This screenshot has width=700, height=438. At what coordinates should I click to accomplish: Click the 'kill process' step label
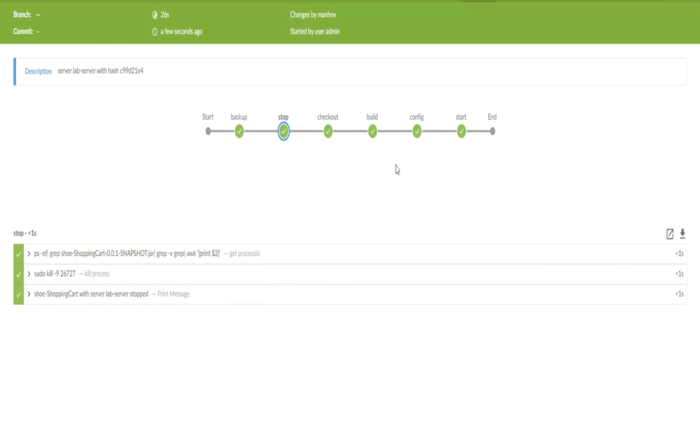(x=97, y=274)
